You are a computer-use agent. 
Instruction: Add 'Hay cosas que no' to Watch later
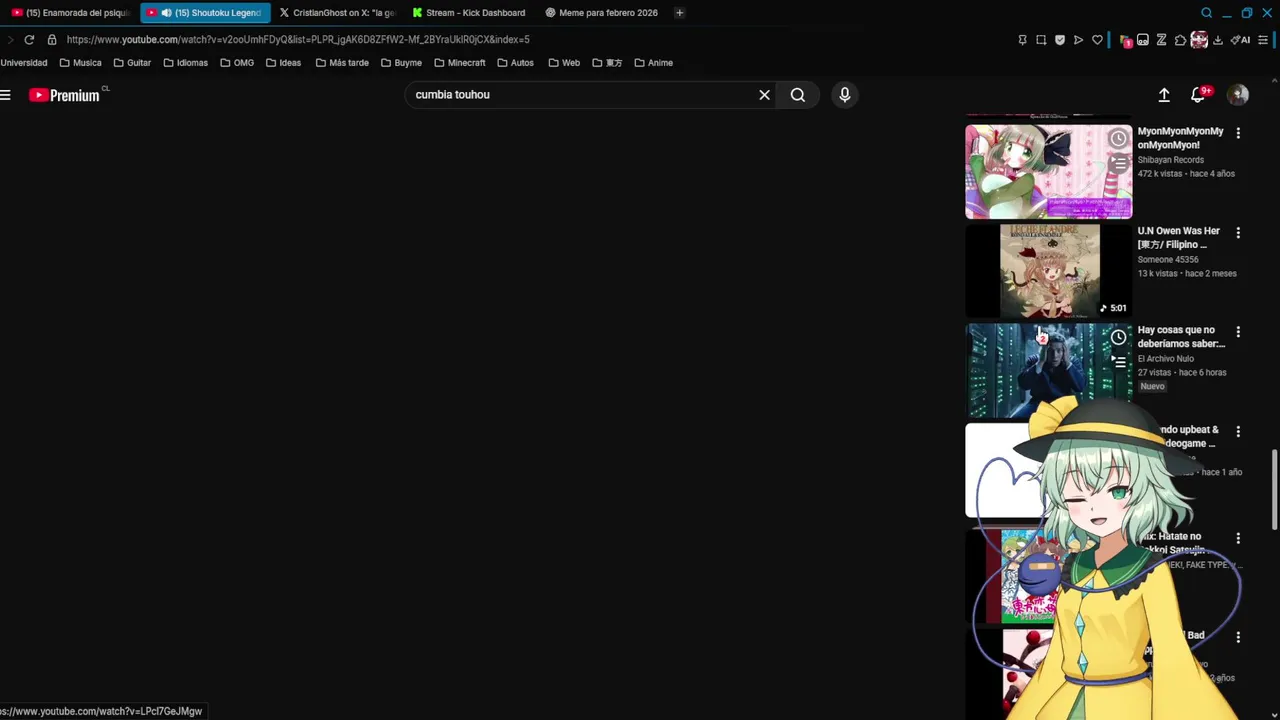pyautogui.click(x=1118, y=338)
